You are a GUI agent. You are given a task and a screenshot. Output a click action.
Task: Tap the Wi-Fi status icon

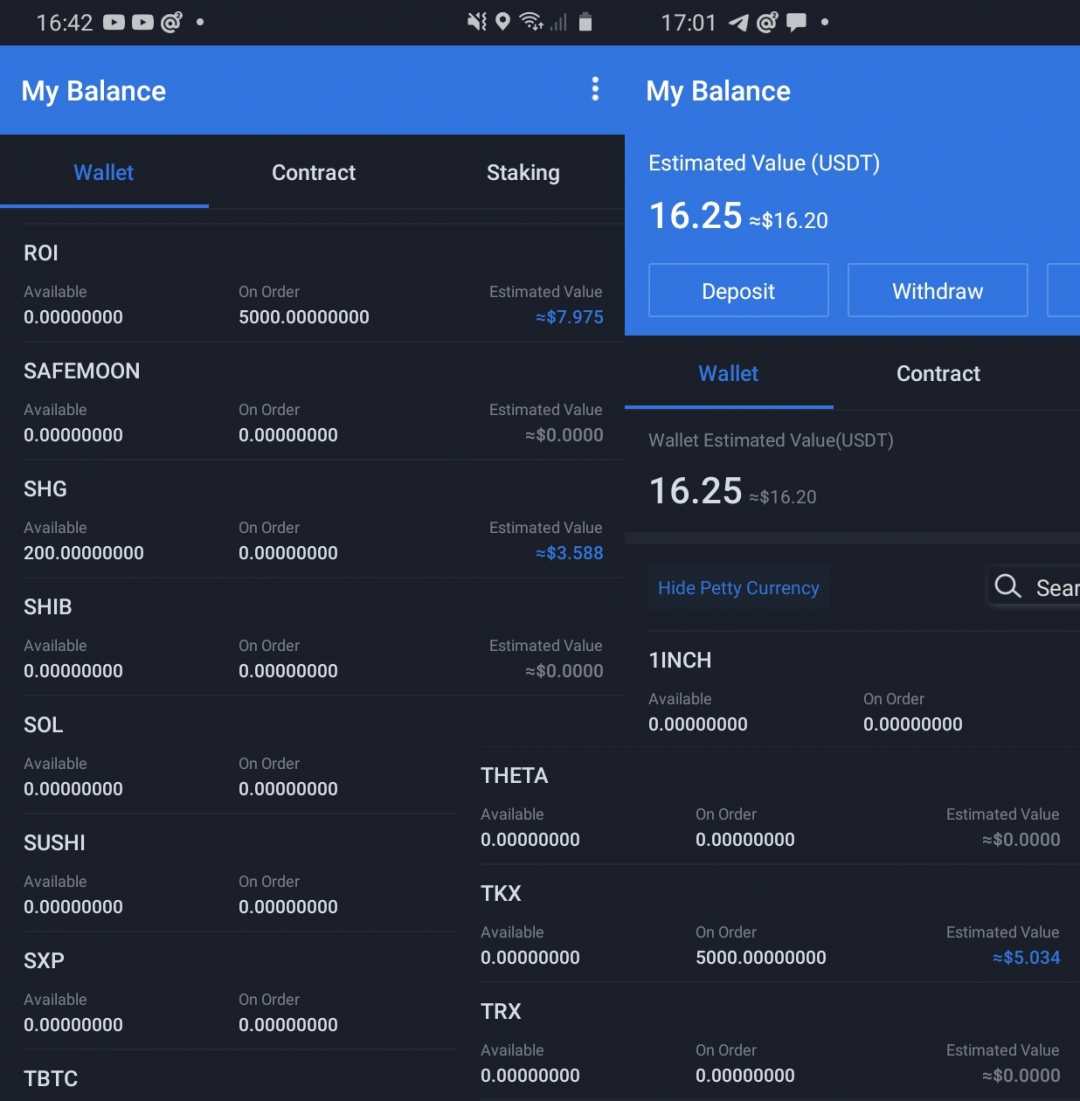[531, 22]
